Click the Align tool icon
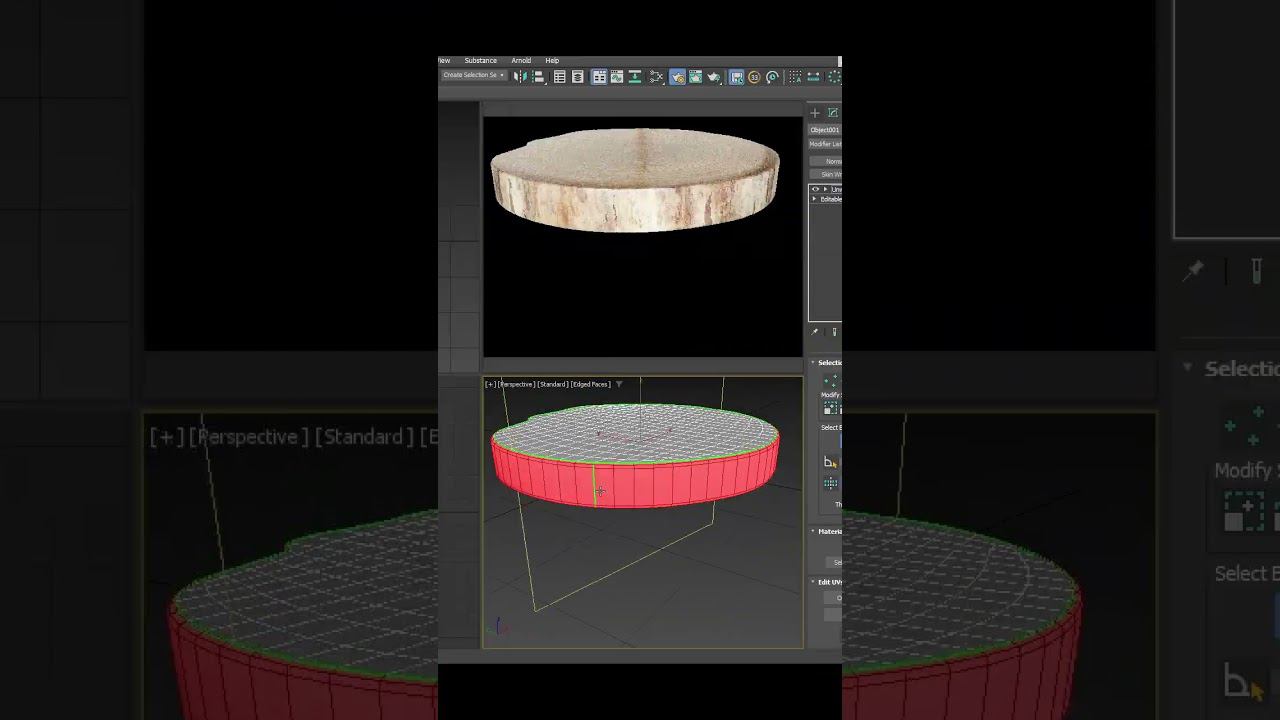The image size is (1280, 720). pos(538,77)
